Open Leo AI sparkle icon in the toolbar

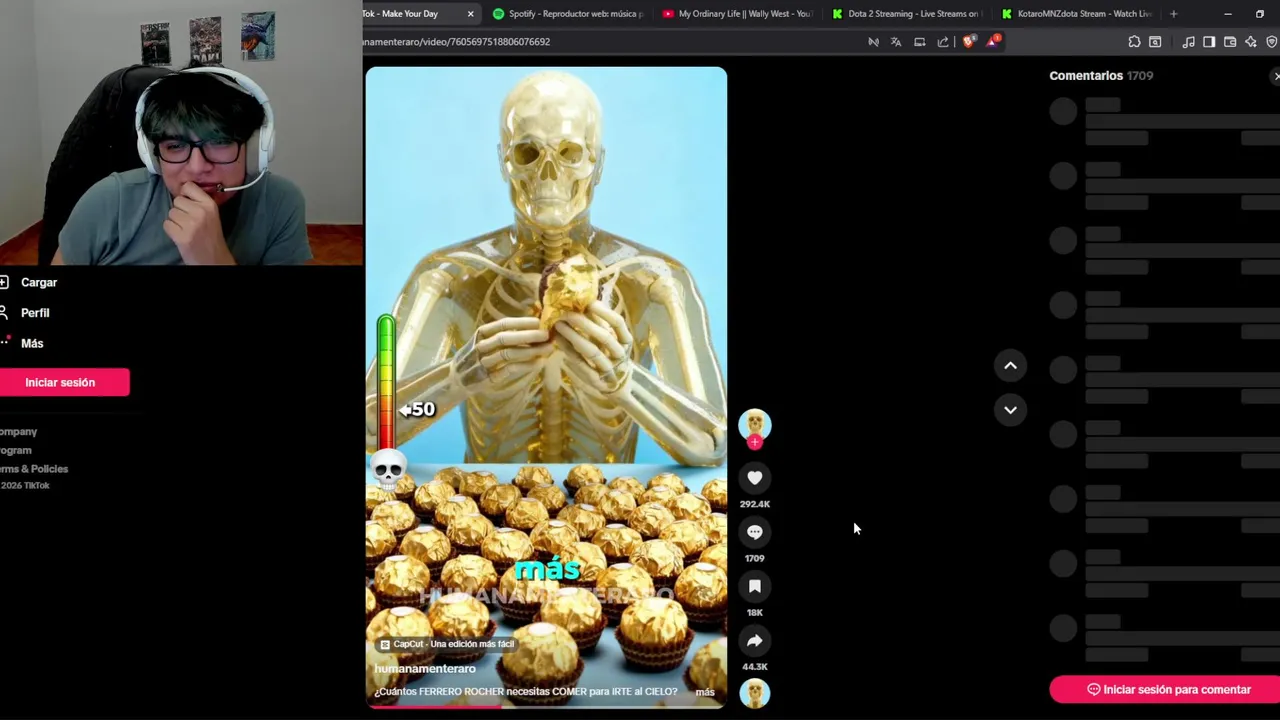1251,42
